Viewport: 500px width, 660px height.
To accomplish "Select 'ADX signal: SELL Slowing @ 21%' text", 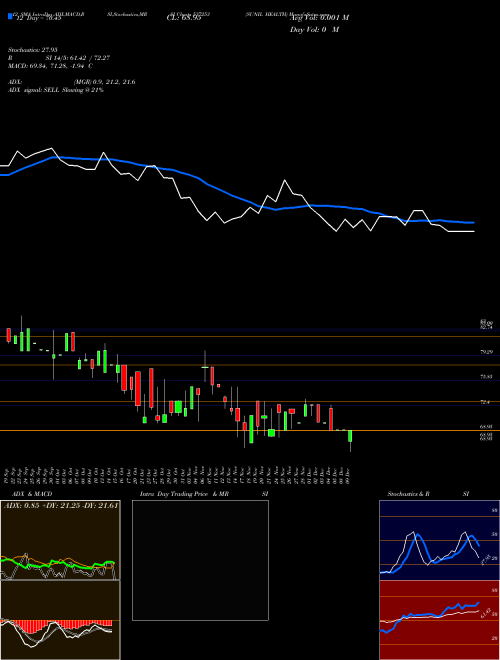I will [x=56, y=90].
